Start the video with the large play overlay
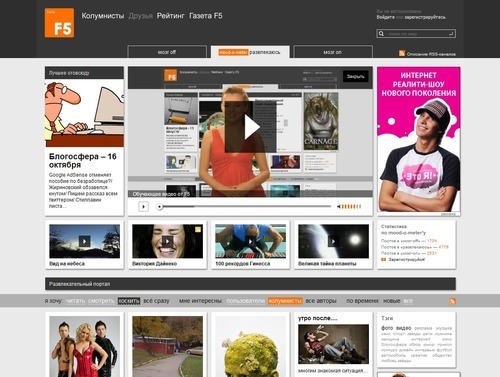The image size is (500, 377). (x=251, y=127)
